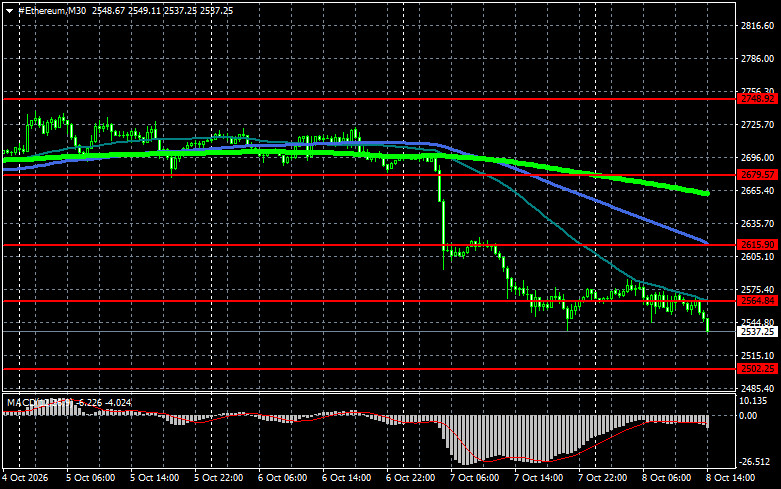Screen dimensions: 781x489
Task: Select the red 2748.92 price level tag
Action: coord(758,99)
